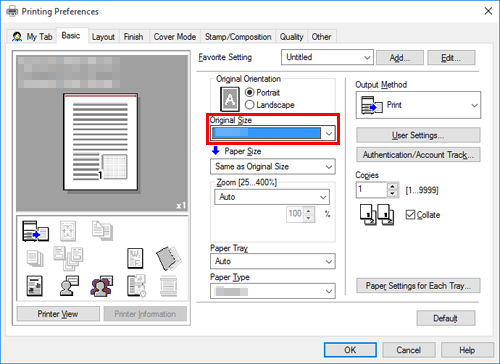Click the print output method icon in preview panel
500x364 pixels.
tap(35, 231)
